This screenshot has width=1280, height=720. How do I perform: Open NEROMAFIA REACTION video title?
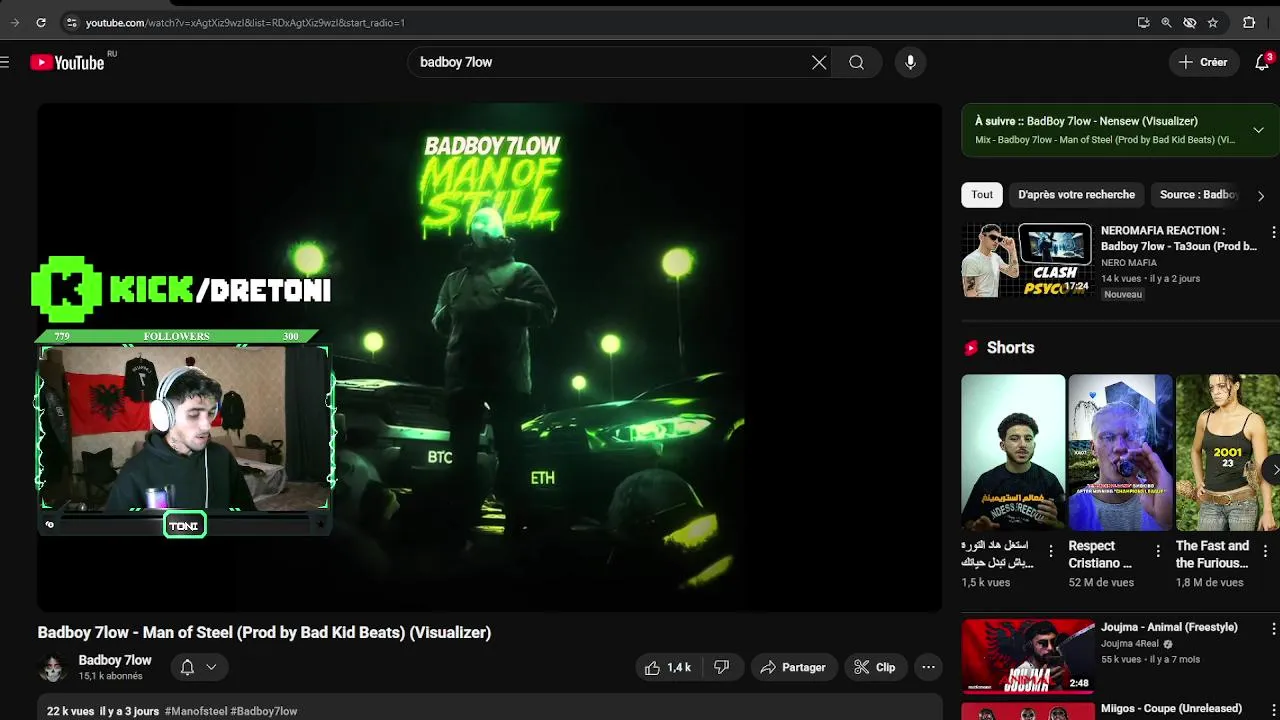tap(1179, 238)
